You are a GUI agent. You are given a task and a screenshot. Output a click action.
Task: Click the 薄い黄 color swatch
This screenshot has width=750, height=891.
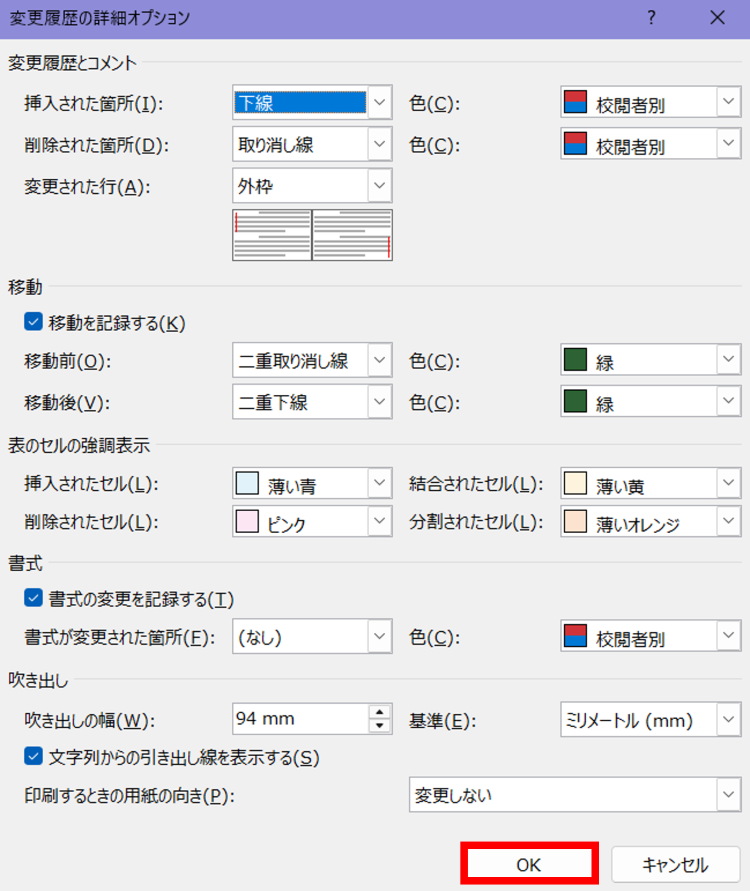pos(576,483)
